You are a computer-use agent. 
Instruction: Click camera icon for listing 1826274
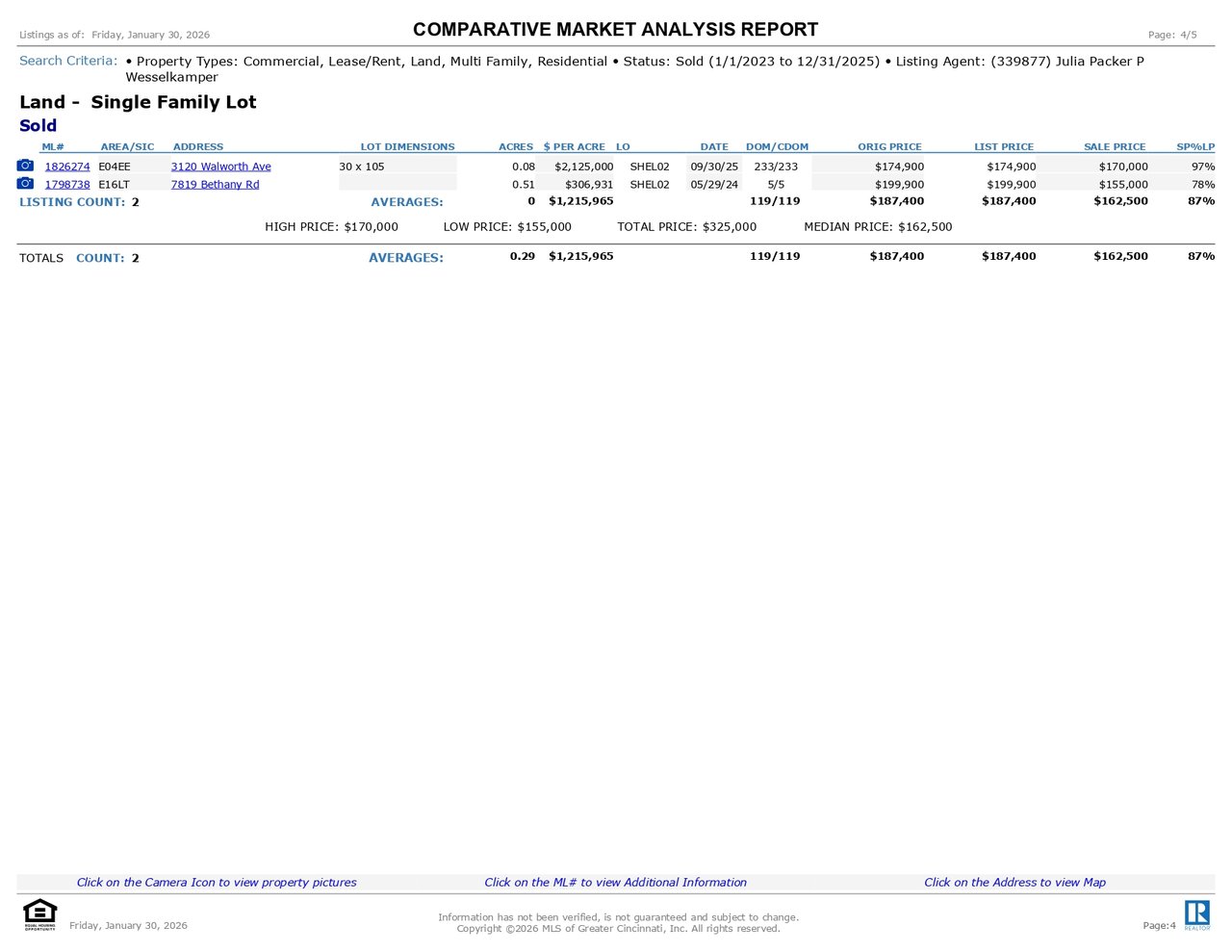[x=25, y=166]
